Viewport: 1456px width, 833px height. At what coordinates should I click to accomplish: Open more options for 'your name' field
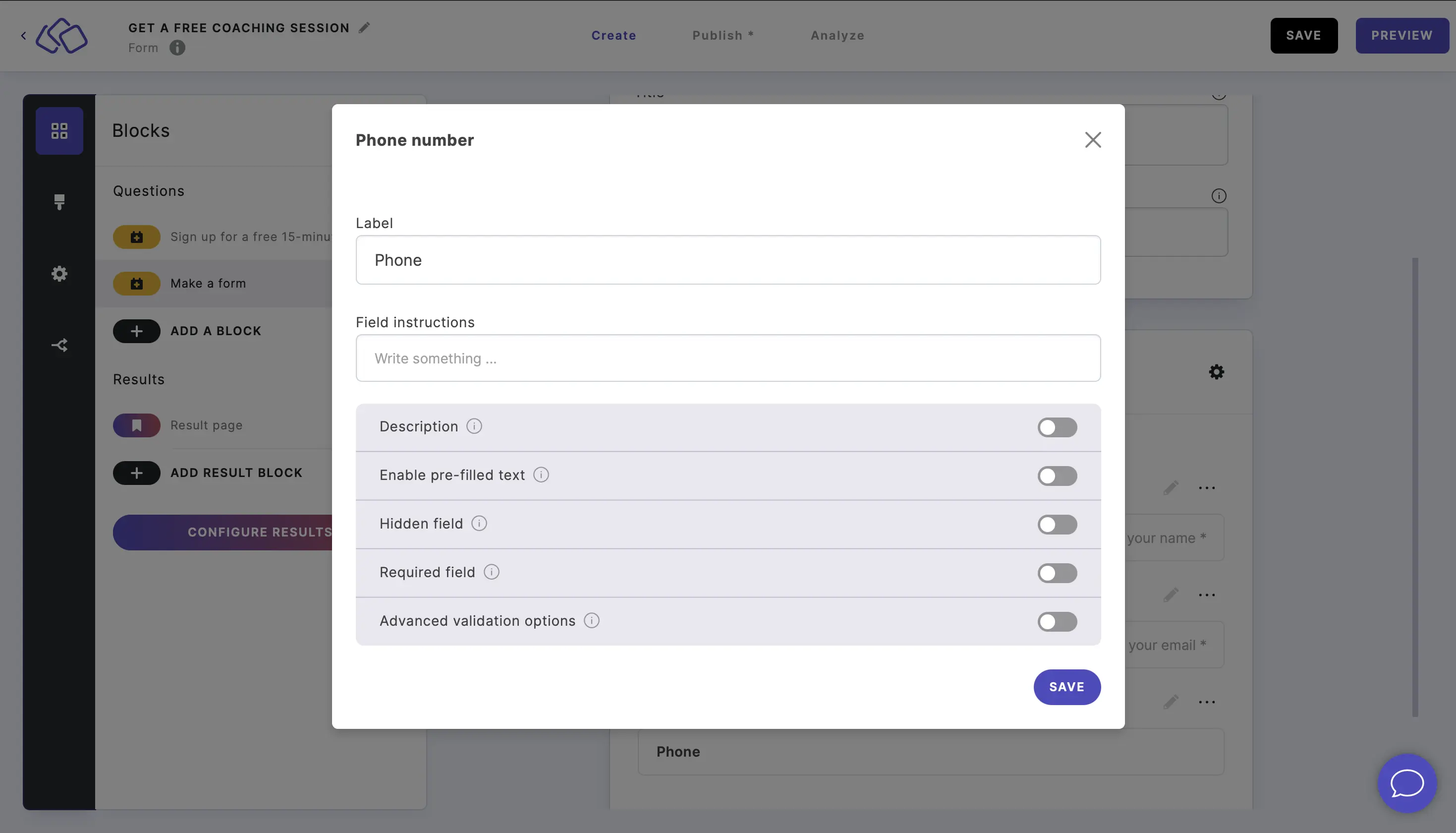click(x=1207, y=488)
